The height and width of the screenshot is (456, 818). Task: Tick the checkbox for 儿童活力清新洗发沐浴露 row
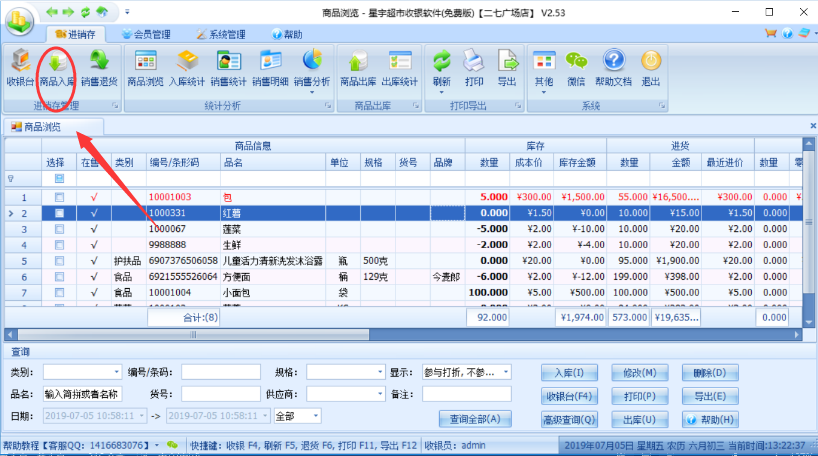[x=59, y=261]
